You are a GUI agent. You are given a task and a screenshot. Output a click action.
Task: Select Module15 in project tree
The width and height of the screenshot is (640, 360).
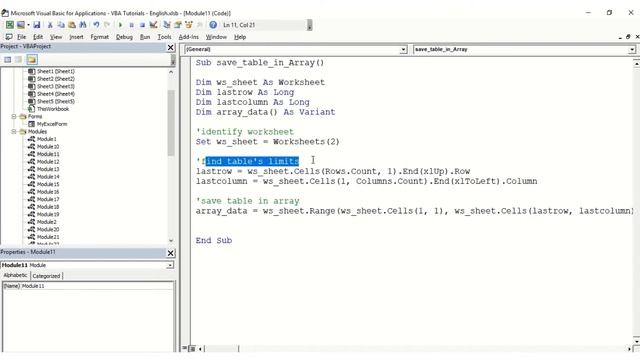click(48, 184)
